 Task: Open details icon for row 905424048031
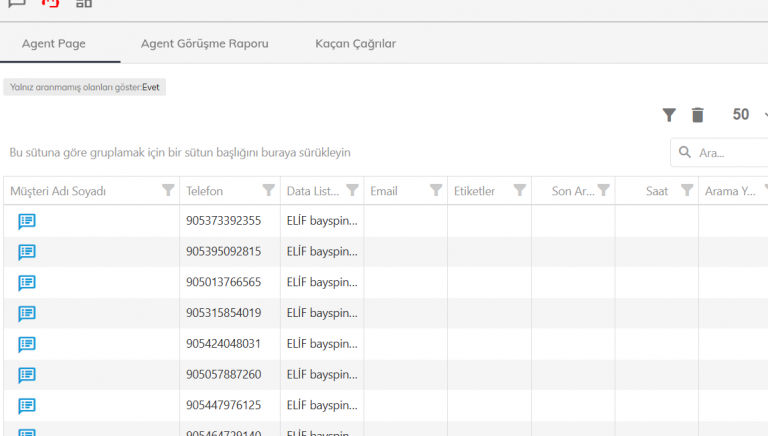coord(27,344)
